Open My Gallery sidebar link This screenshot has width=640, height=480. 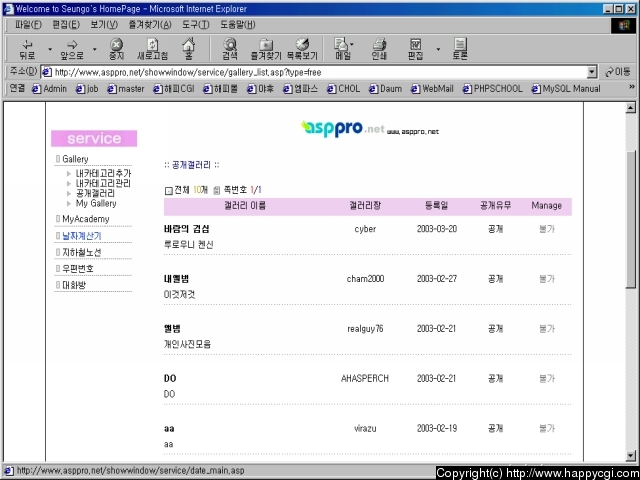pos(96,203)
